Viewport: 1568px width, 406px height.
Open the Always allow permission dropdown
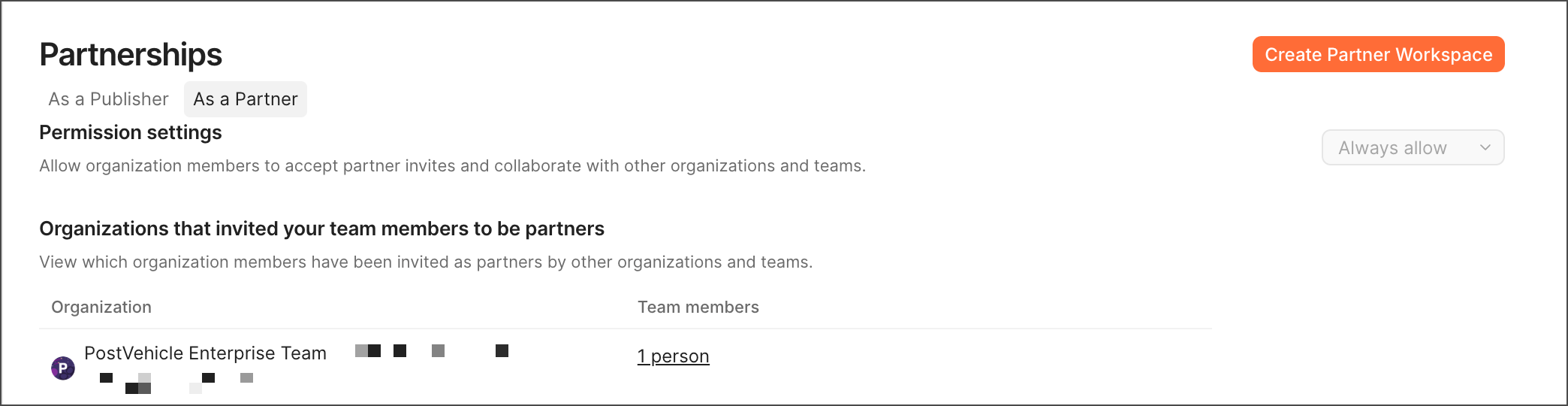click(1413, 147)
